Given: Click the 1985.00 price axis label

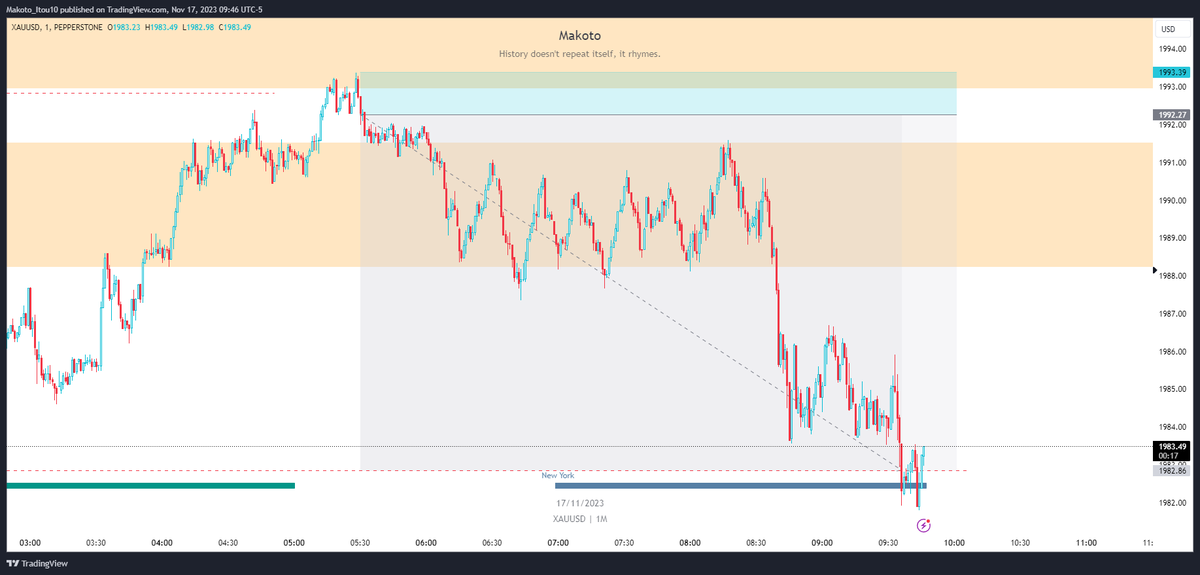Looking at the screenshot, I should [x=1171, y=389].
